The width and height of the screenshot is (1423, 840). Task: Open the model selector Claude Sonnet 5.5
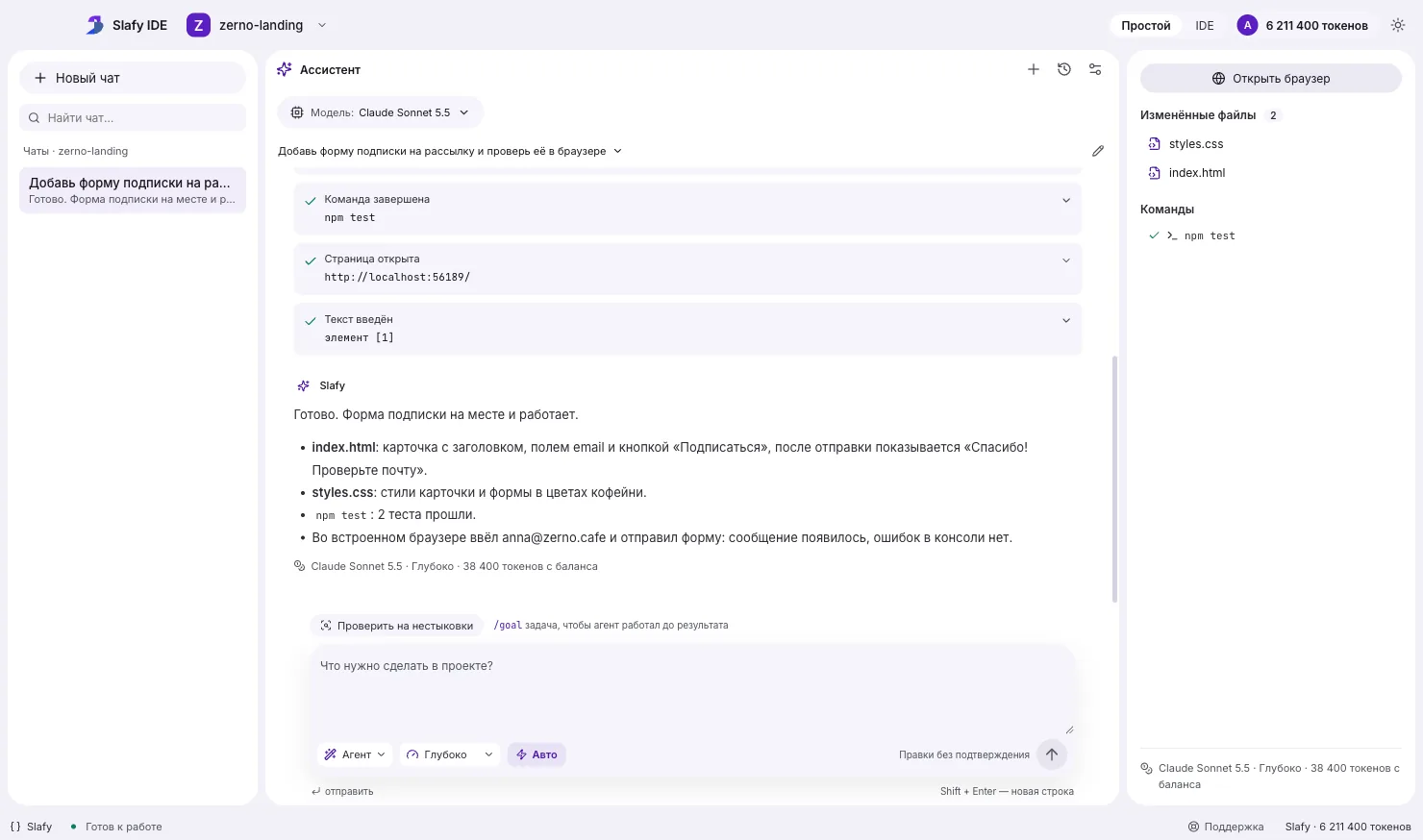click(381, 112)
